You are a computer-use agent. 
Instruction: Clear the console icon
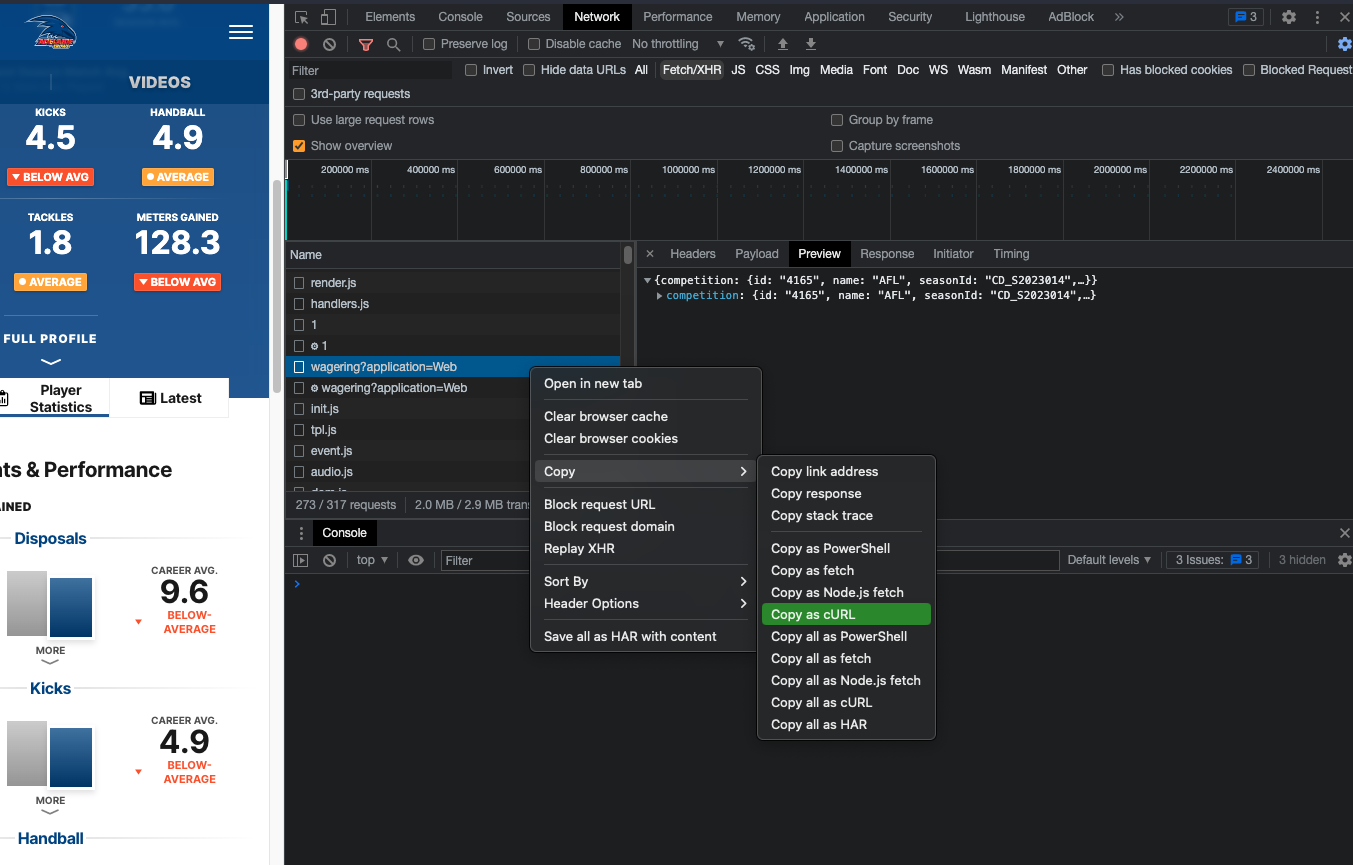pos(329,560)
